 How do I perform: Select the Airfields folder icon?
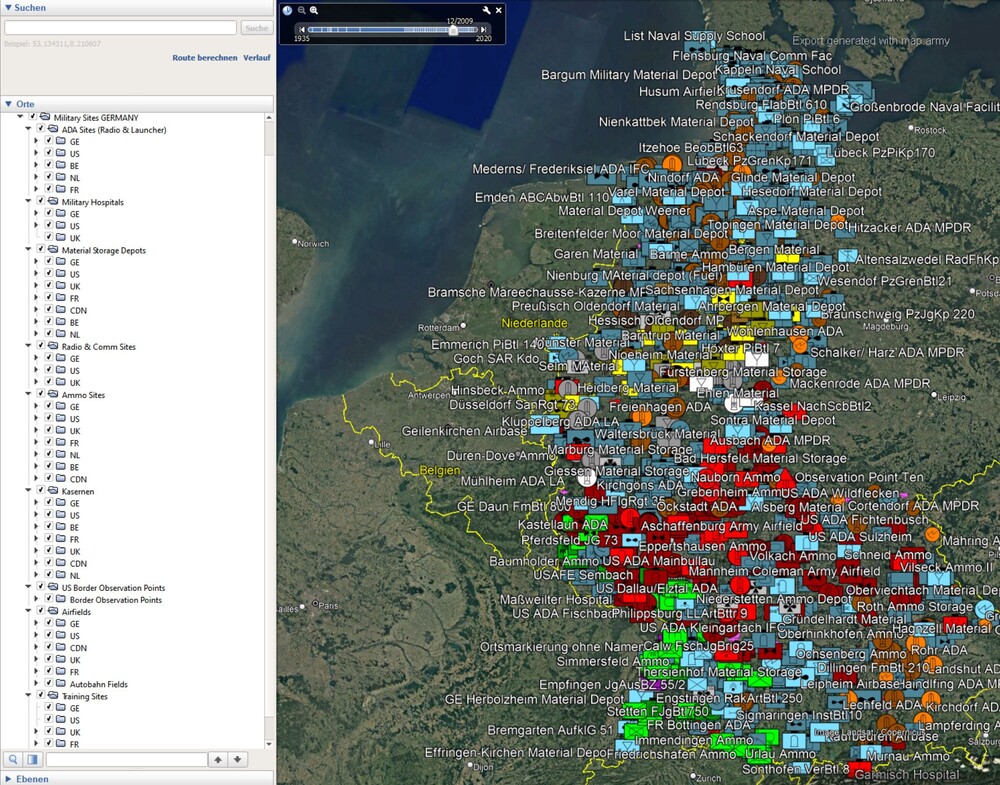(53, 612)
